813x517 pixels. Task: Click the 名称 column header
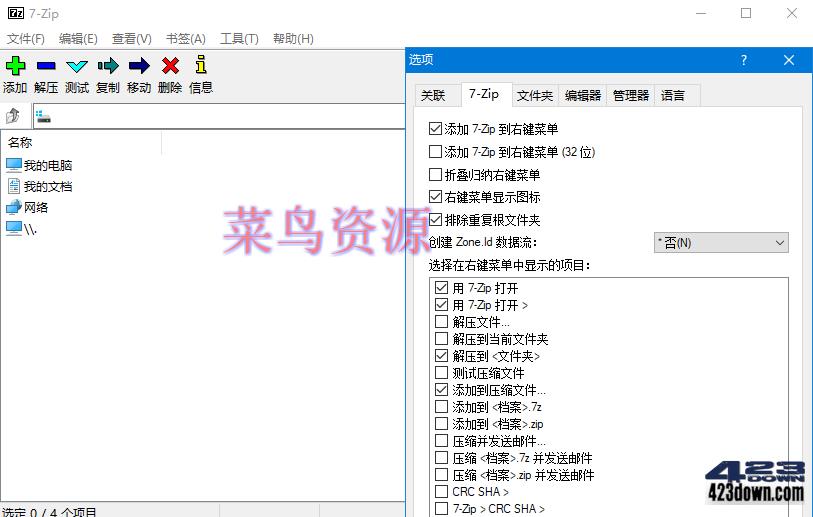pyautogui.click(x=81, y=143)
